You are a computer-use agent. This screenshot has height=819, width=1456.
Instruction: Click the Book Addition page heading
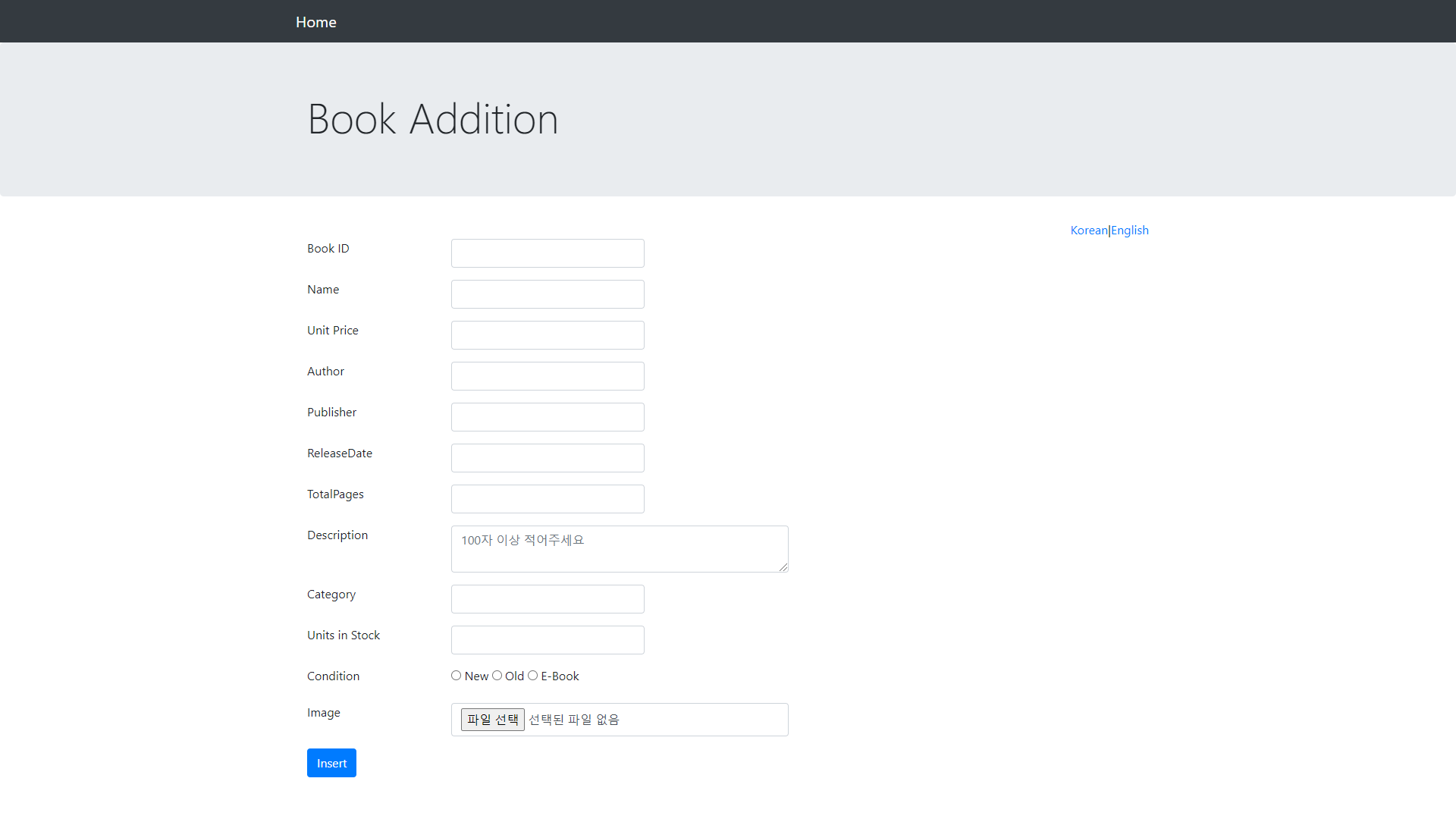point(432,119)
